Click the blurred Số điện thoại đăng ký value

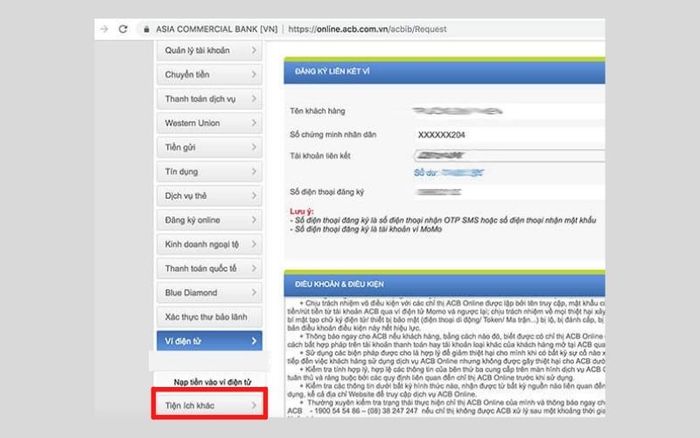pyautogui.click(x=438, y=192)
